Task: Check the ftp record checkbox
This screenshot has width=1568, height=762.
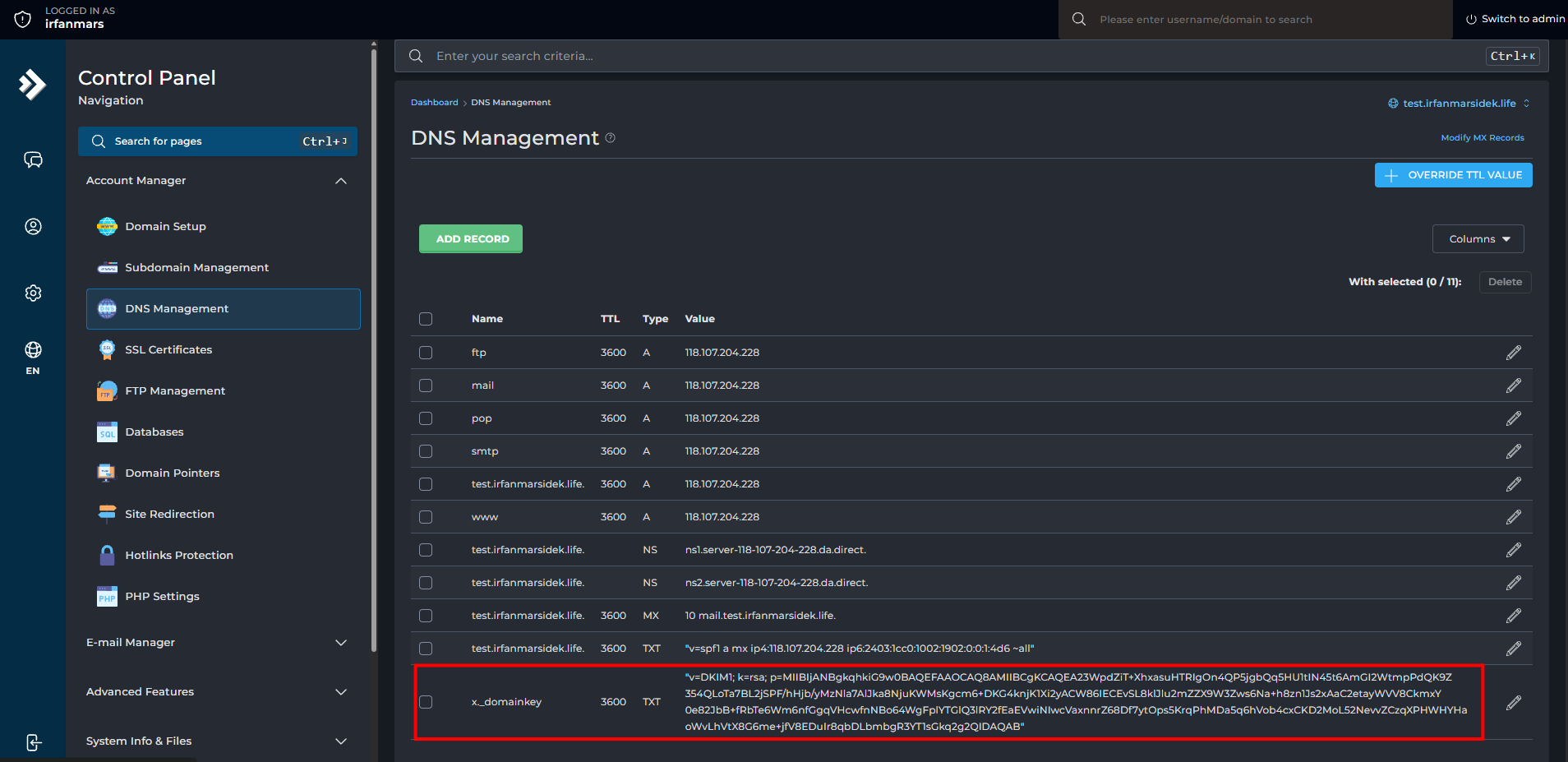Action: click(x=426, y=353)
